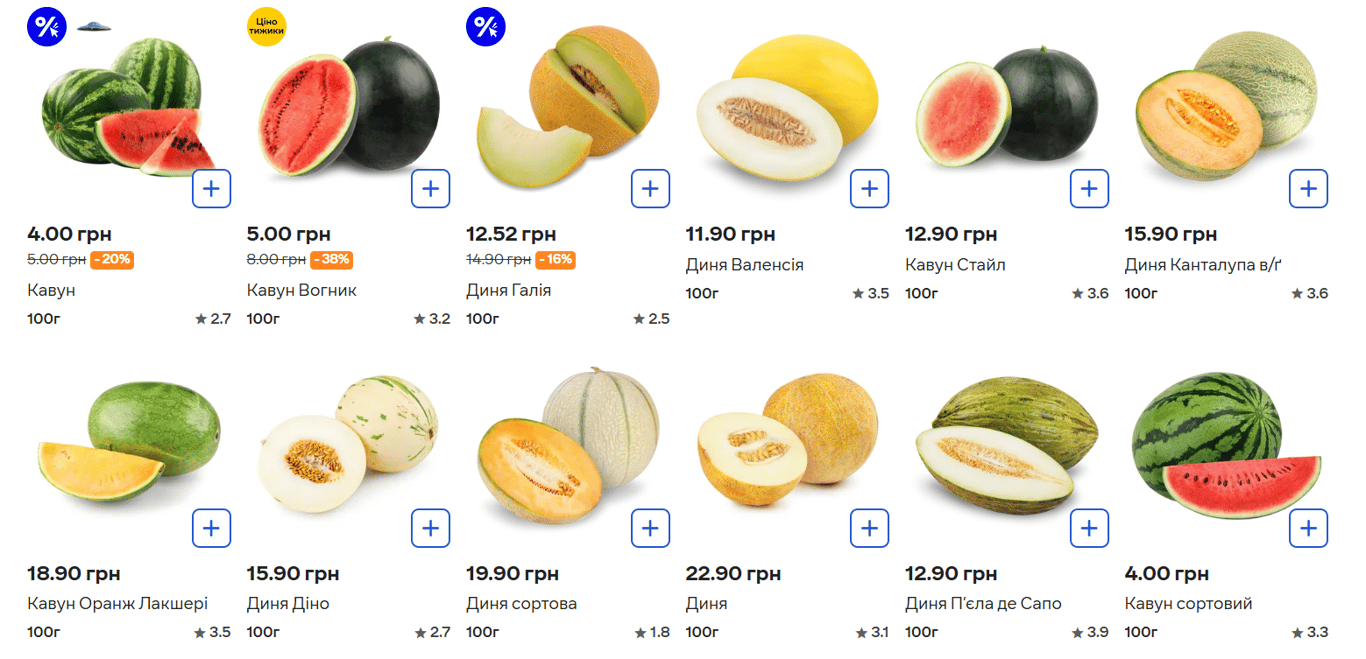Add Диня сортова with plus icon
This screenshot has width=1366, height=659.
point(650,528)
